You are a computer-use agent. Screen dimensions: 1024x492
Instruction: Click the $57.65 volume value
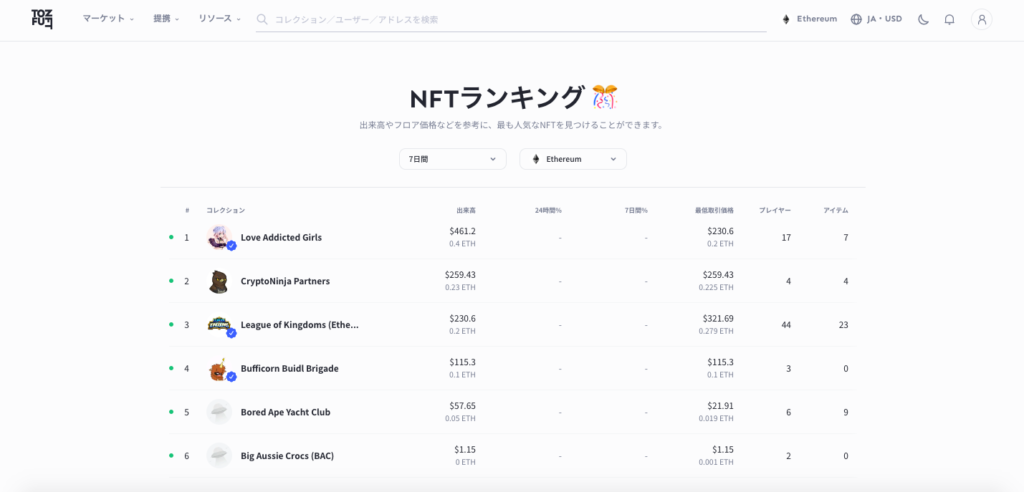[x=462, y=406]
